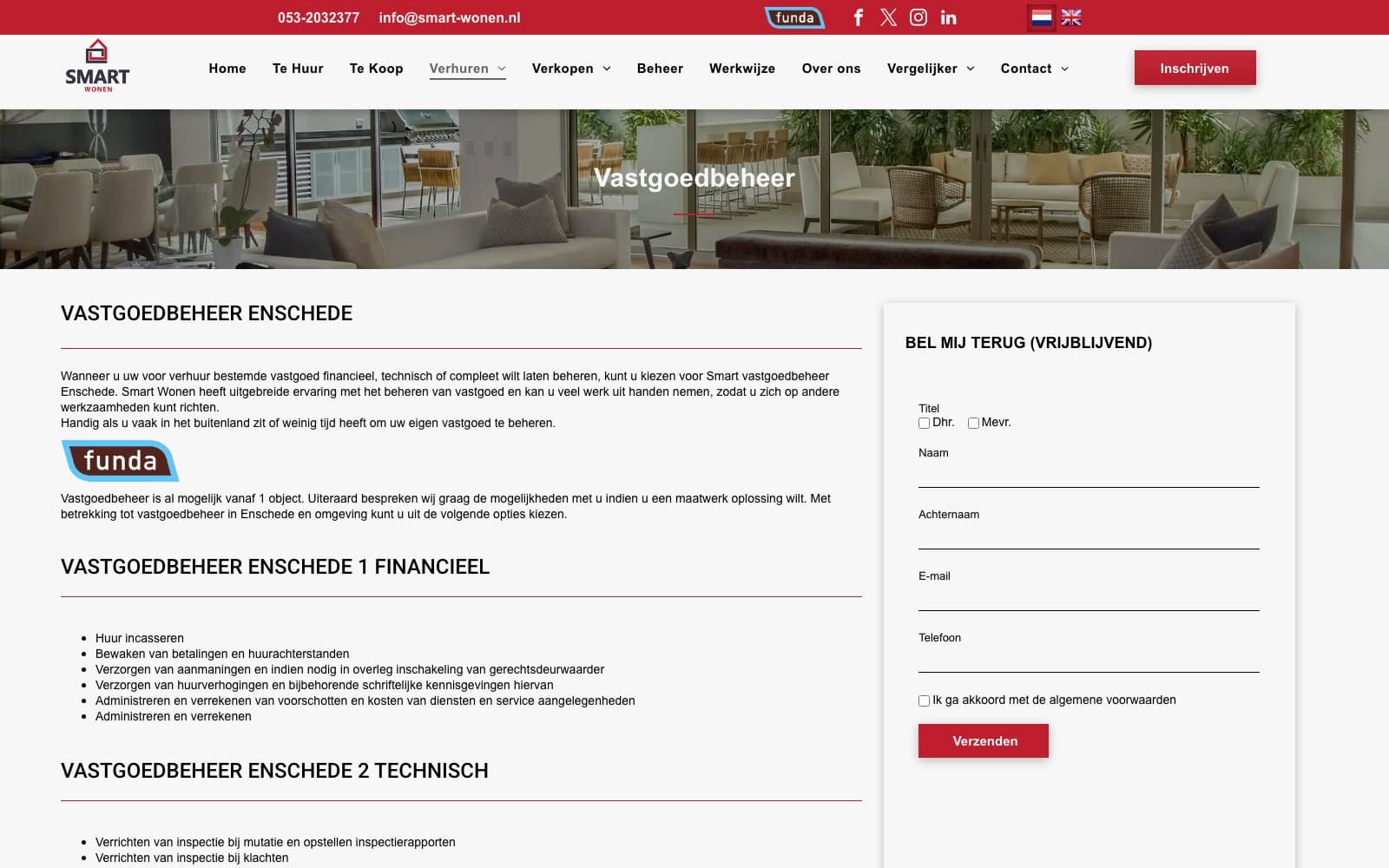Click "Bewaken van betalingen en huurachterstanden" text
Screen dimensions: 1389x868
click(x=222, y=654)
